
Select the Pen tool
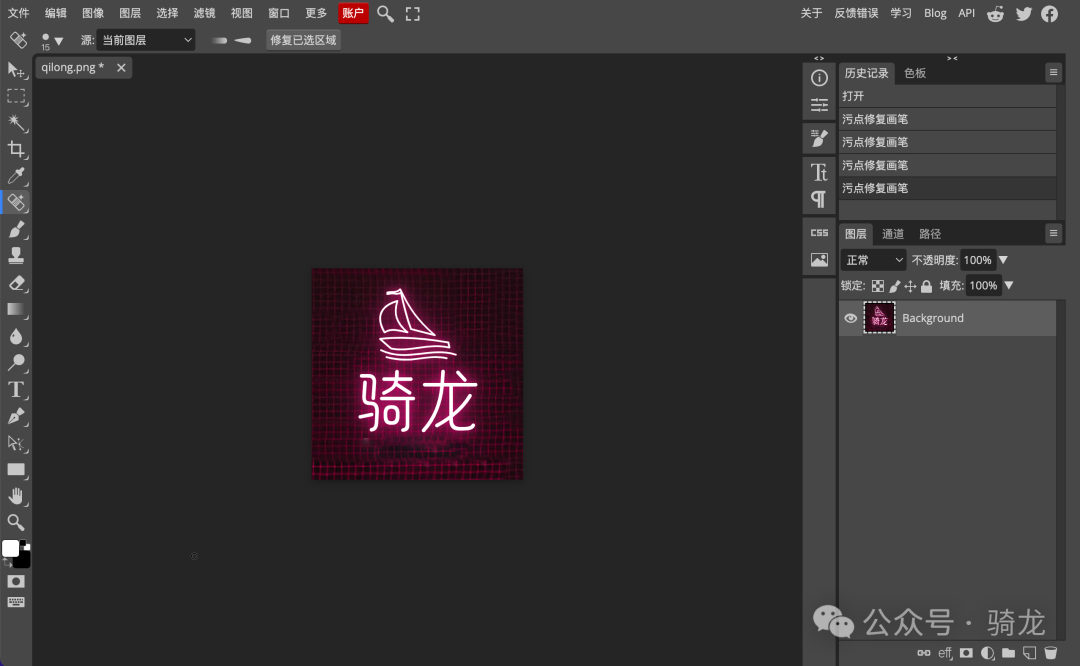tap(16, 416)
